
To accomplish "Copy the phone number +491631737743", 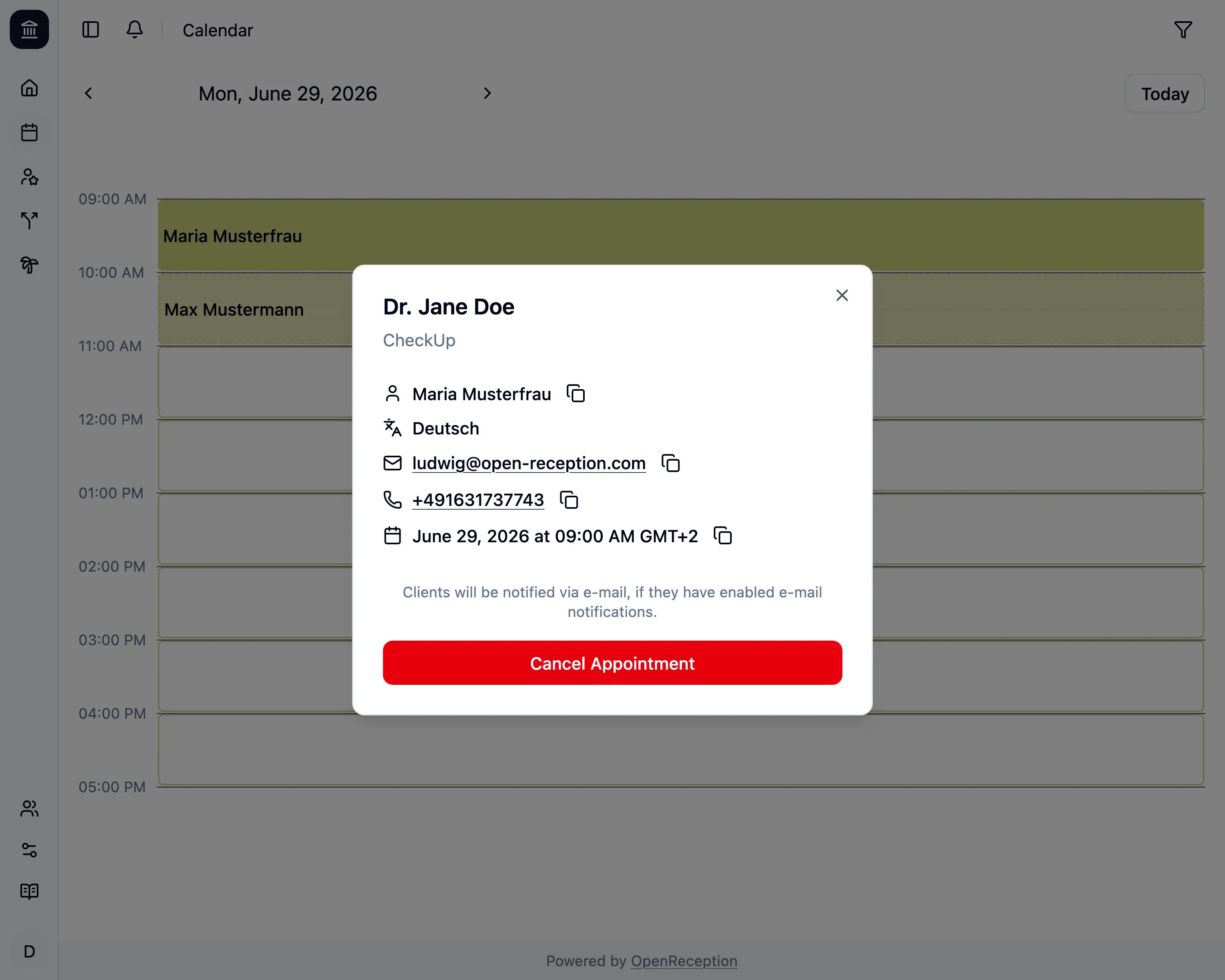I will click(x=569, y=500).
